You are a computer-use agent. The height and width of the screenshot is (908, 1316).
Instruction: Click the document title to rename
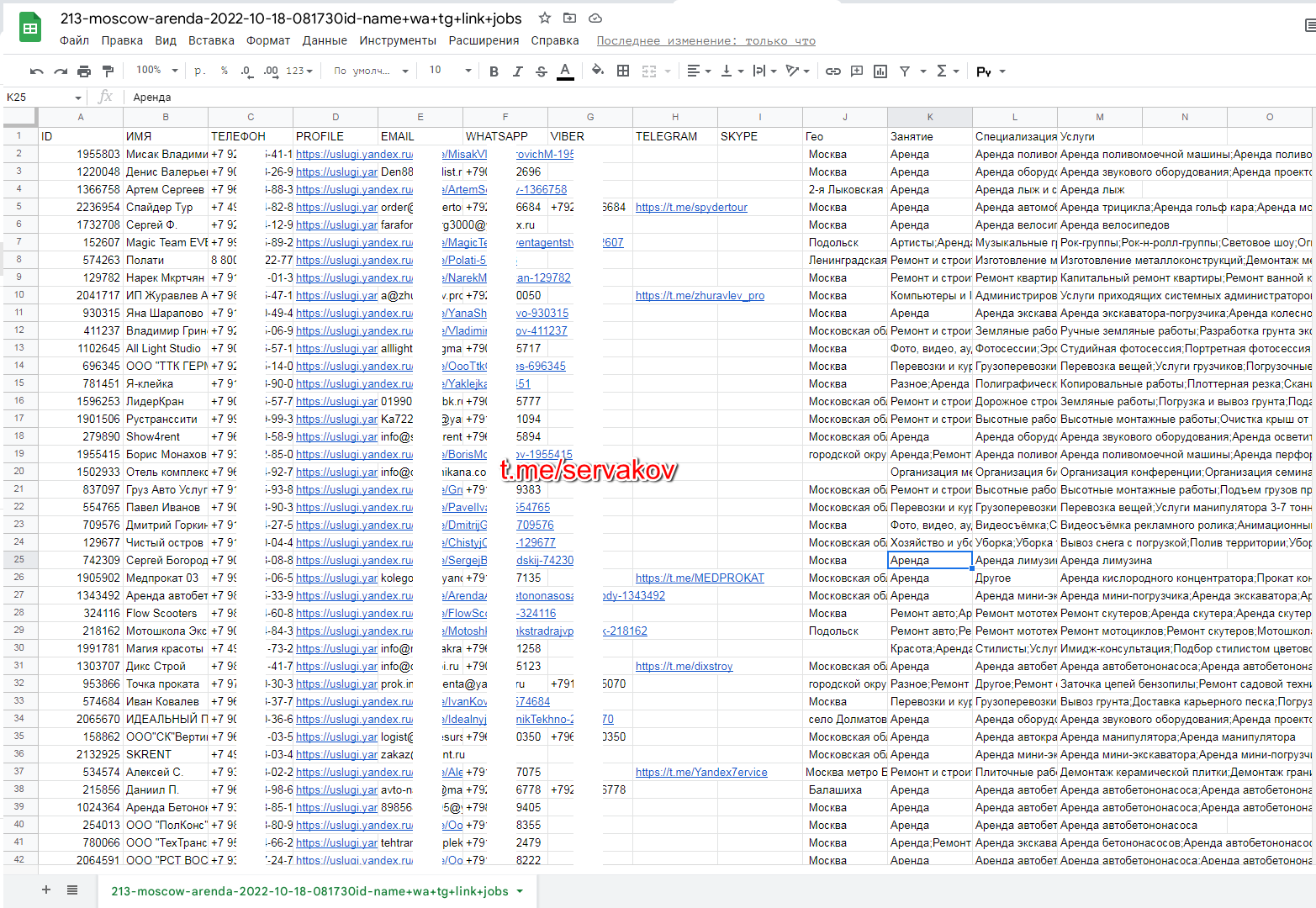coord(291,18)
